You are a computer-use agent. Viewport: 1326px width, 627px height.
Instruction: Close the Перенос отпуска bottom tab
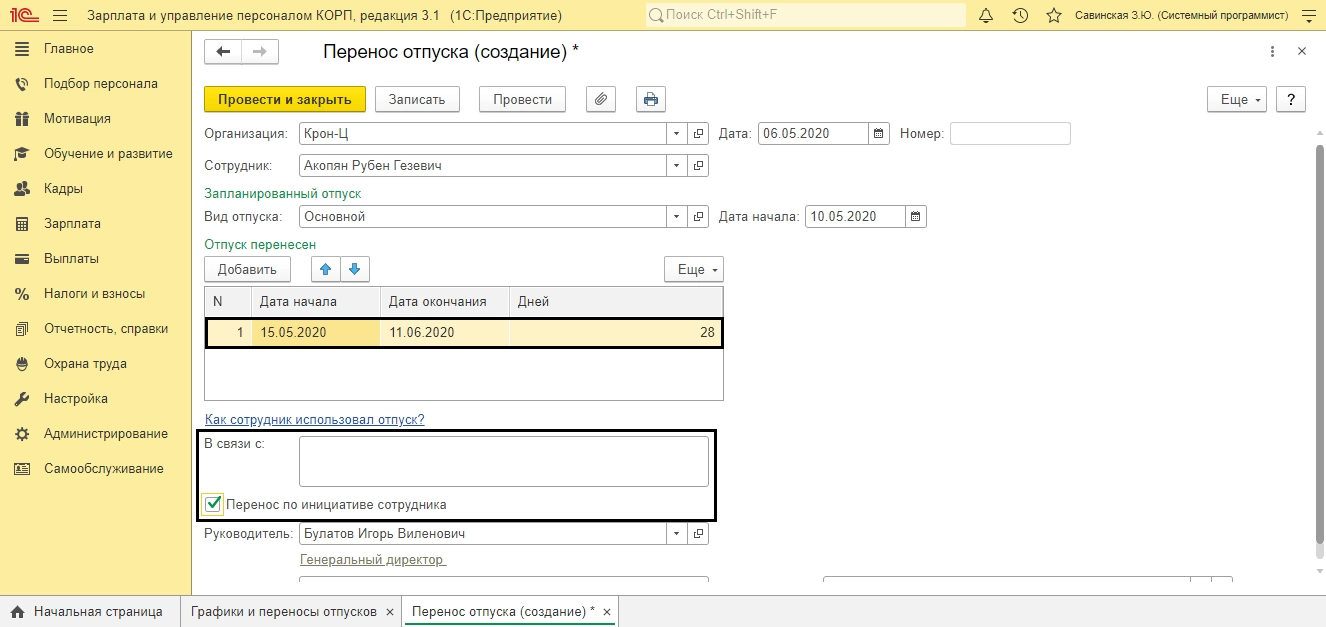click(607, 611)
